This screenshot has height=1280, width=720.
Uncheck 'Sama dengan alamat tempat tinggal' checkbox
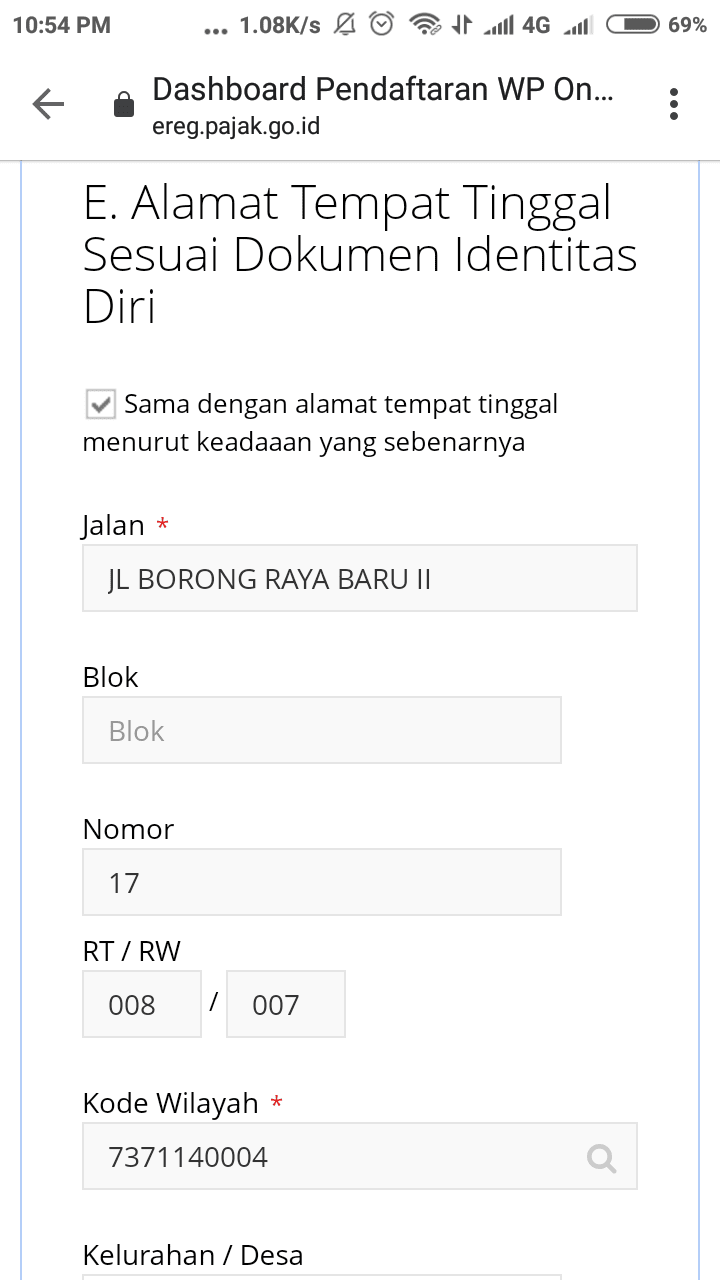101,405
